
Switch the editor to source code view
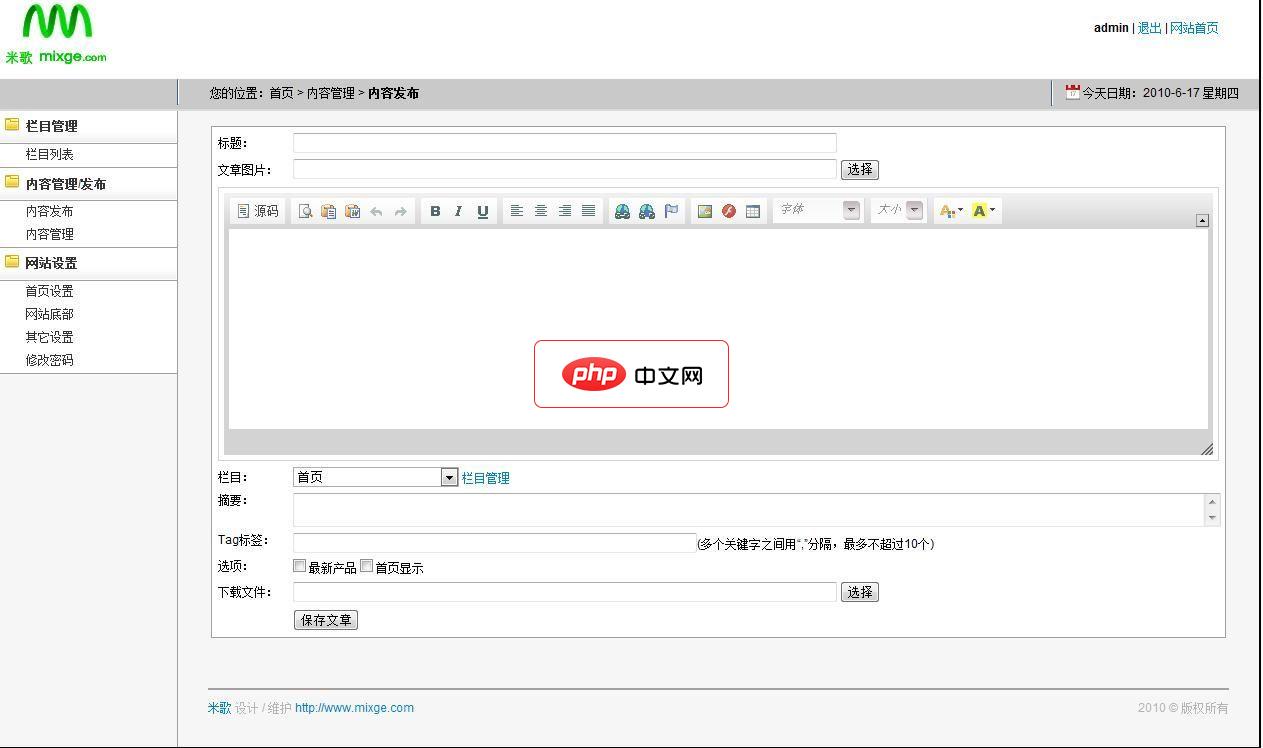click(256, 210)
